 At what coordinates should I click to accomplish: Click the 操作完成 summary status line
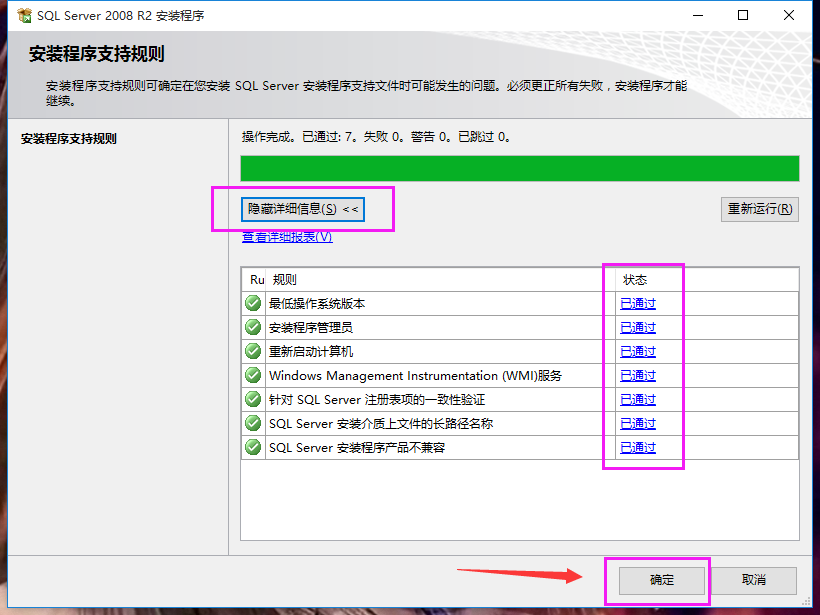coord(377,137)
